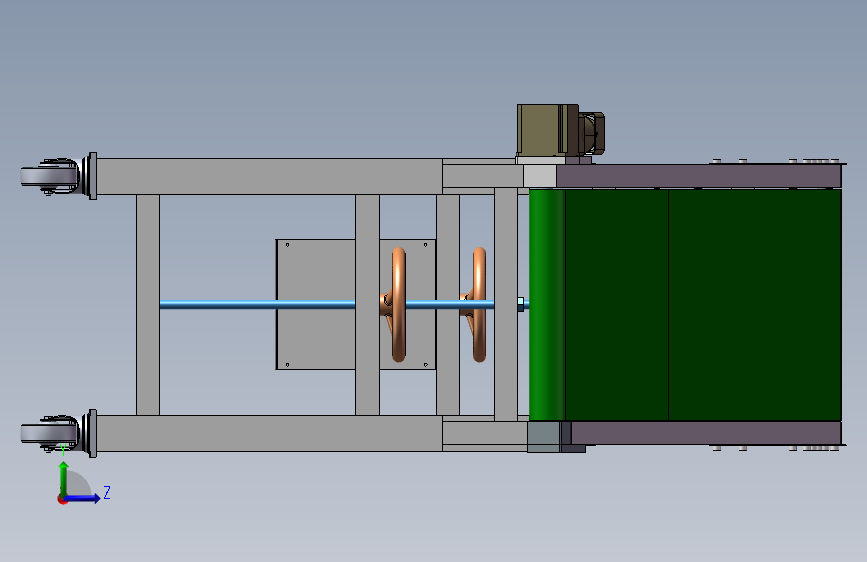The image size is (867, 562).
Task: Click the green Y axis arrow of the triad
Action: tap(64, 478)
